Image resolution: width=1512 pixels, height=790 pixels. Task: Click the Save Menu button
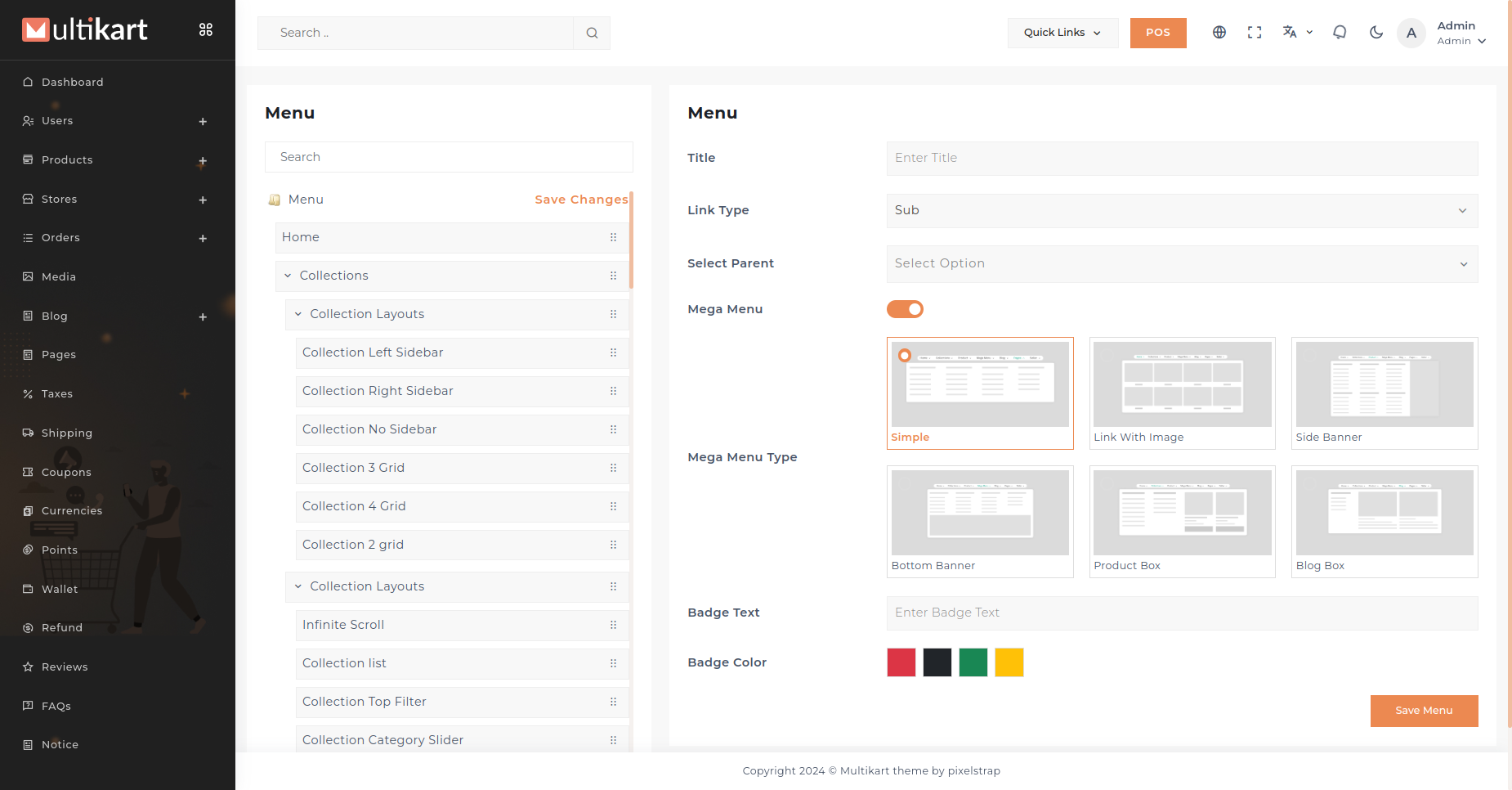1424,711
